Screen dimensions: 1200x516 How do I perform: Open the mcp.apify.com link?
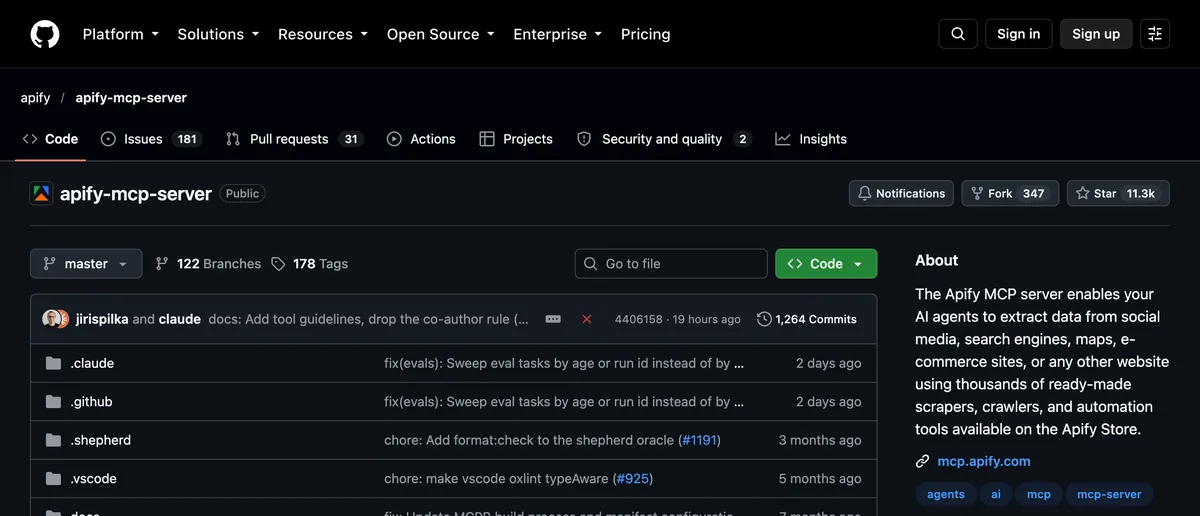[x=984, y=461]
